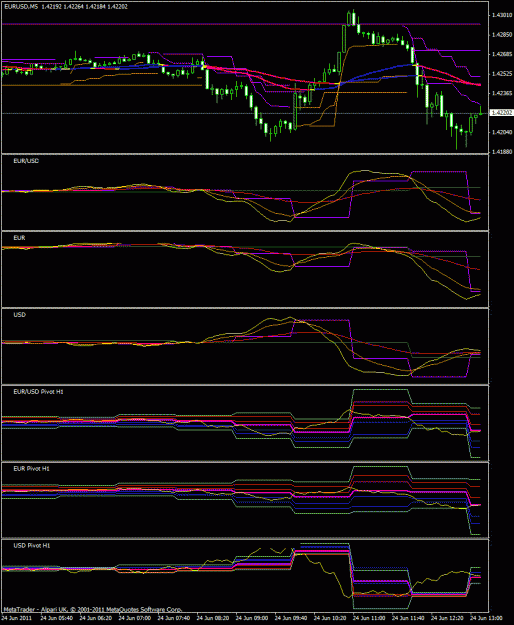This screenshot has width=514, height=625.
Task: Click the 24 Jun 06:20 time label
Action: (96, 618)
